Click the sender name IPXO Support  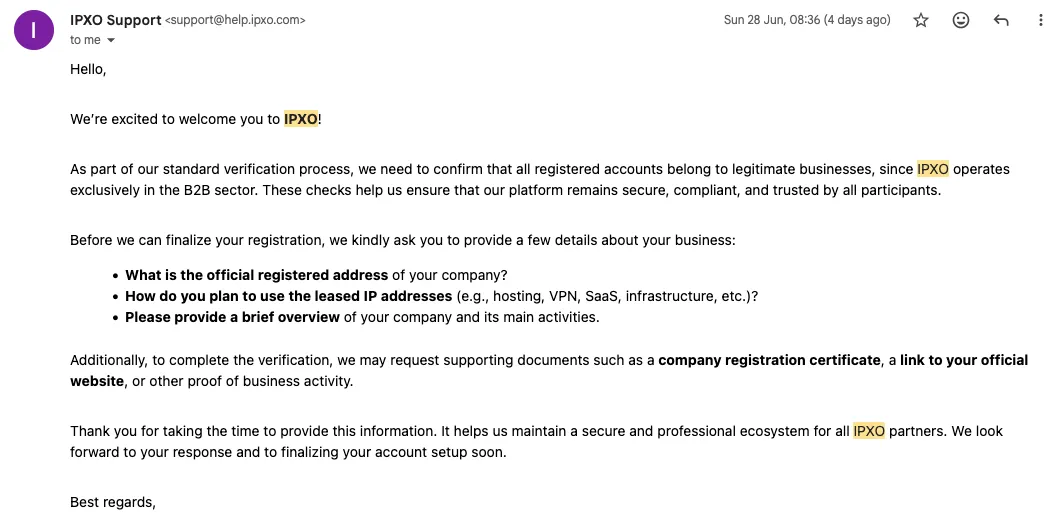click(x=116, y=20)
